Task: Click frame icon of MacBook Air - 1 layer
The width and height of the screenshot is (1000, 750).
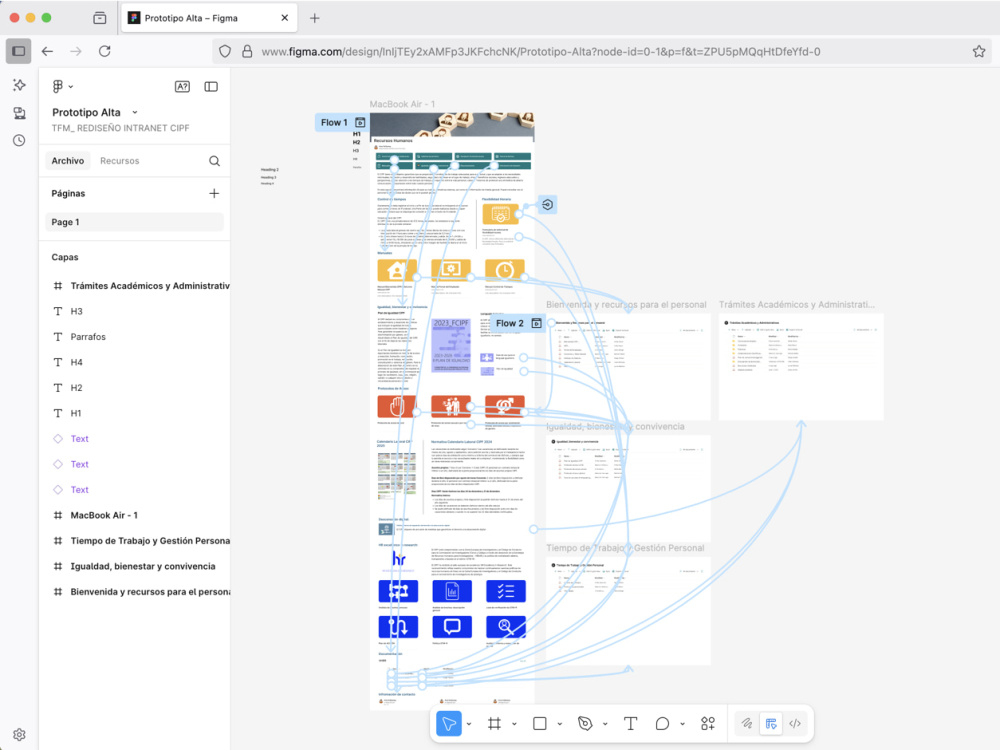Action: [58, 515]
